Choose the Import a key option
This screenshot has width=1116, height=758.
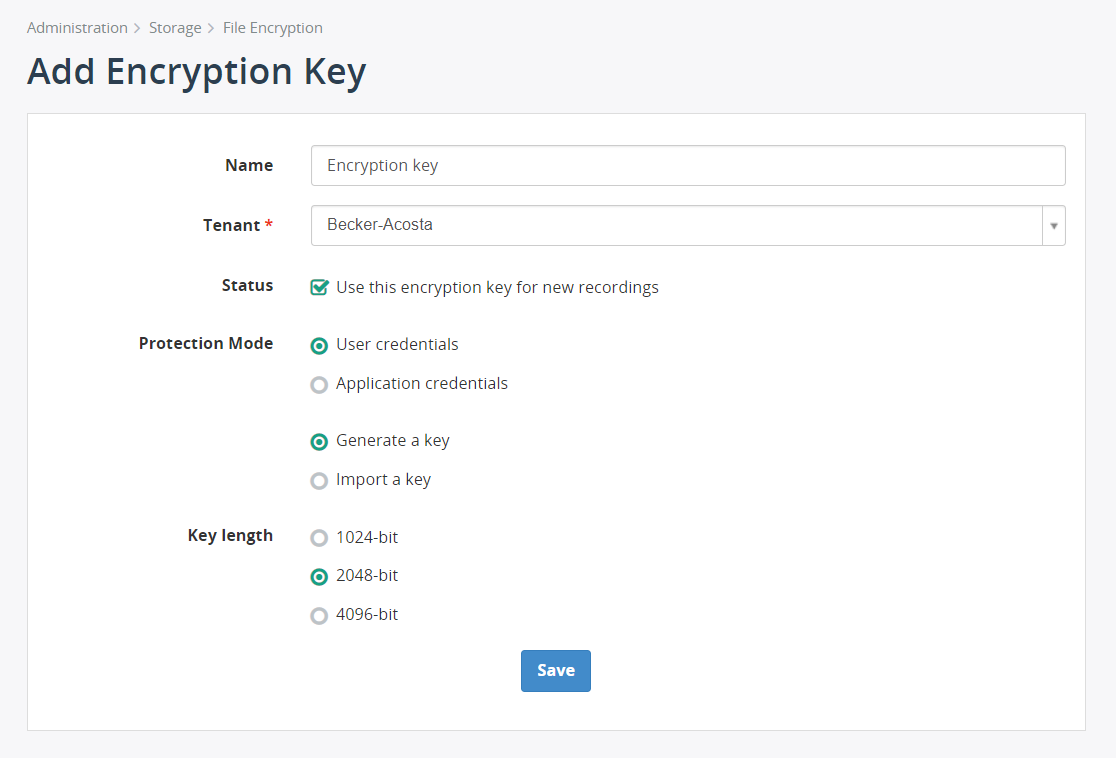(x=320, y=480)
